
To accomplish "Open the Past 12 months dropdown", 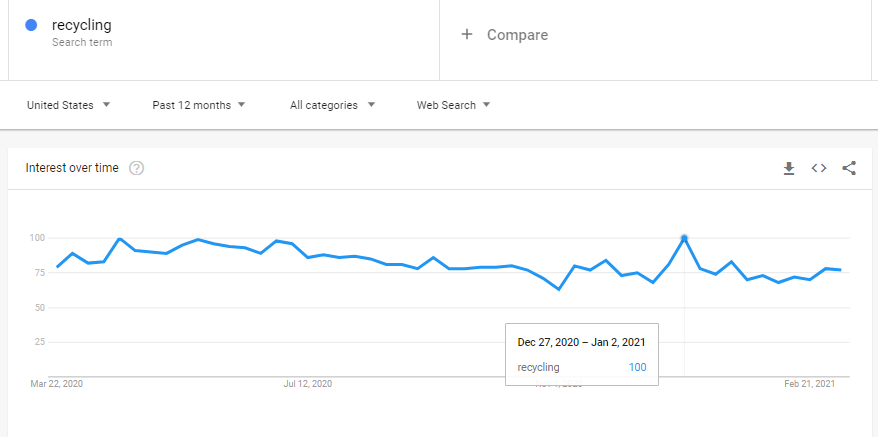I will [x=198, y=105].
